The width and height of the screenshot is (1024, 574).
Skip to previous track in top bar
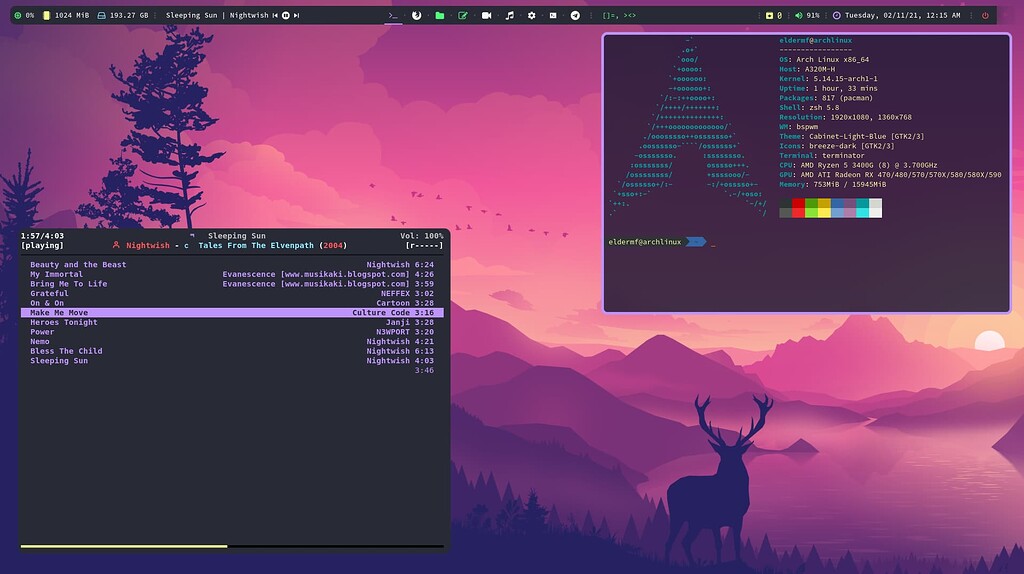coord(275,15)
